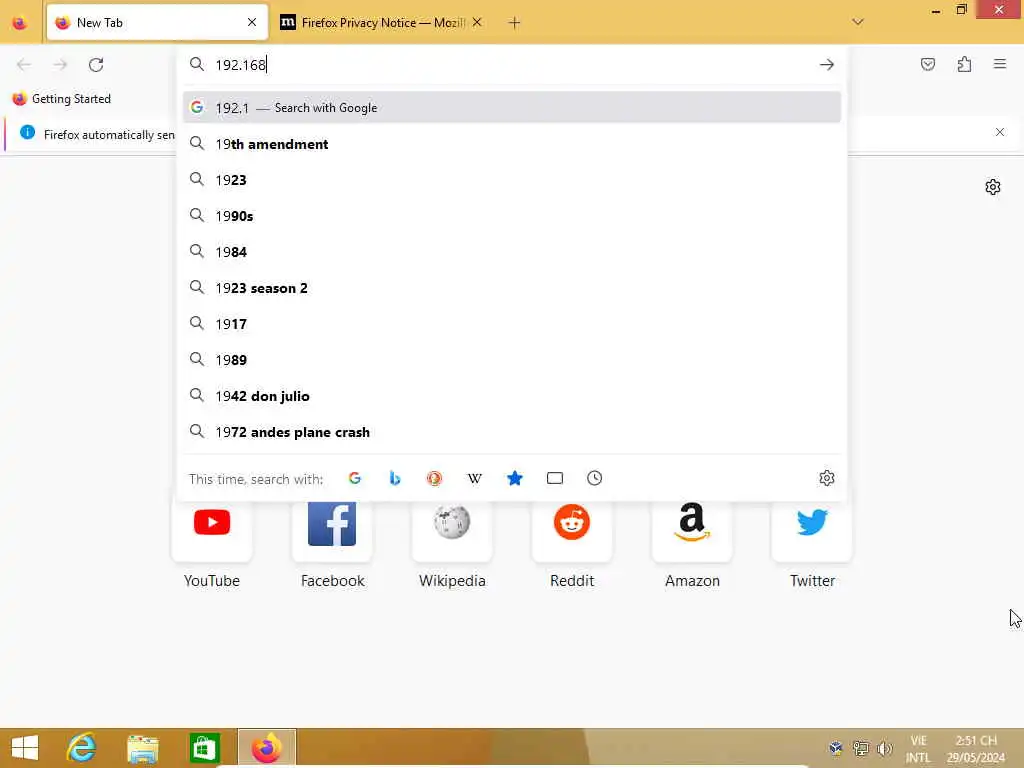Open the VIE INTL input language indicator

(x=918, y=748)
